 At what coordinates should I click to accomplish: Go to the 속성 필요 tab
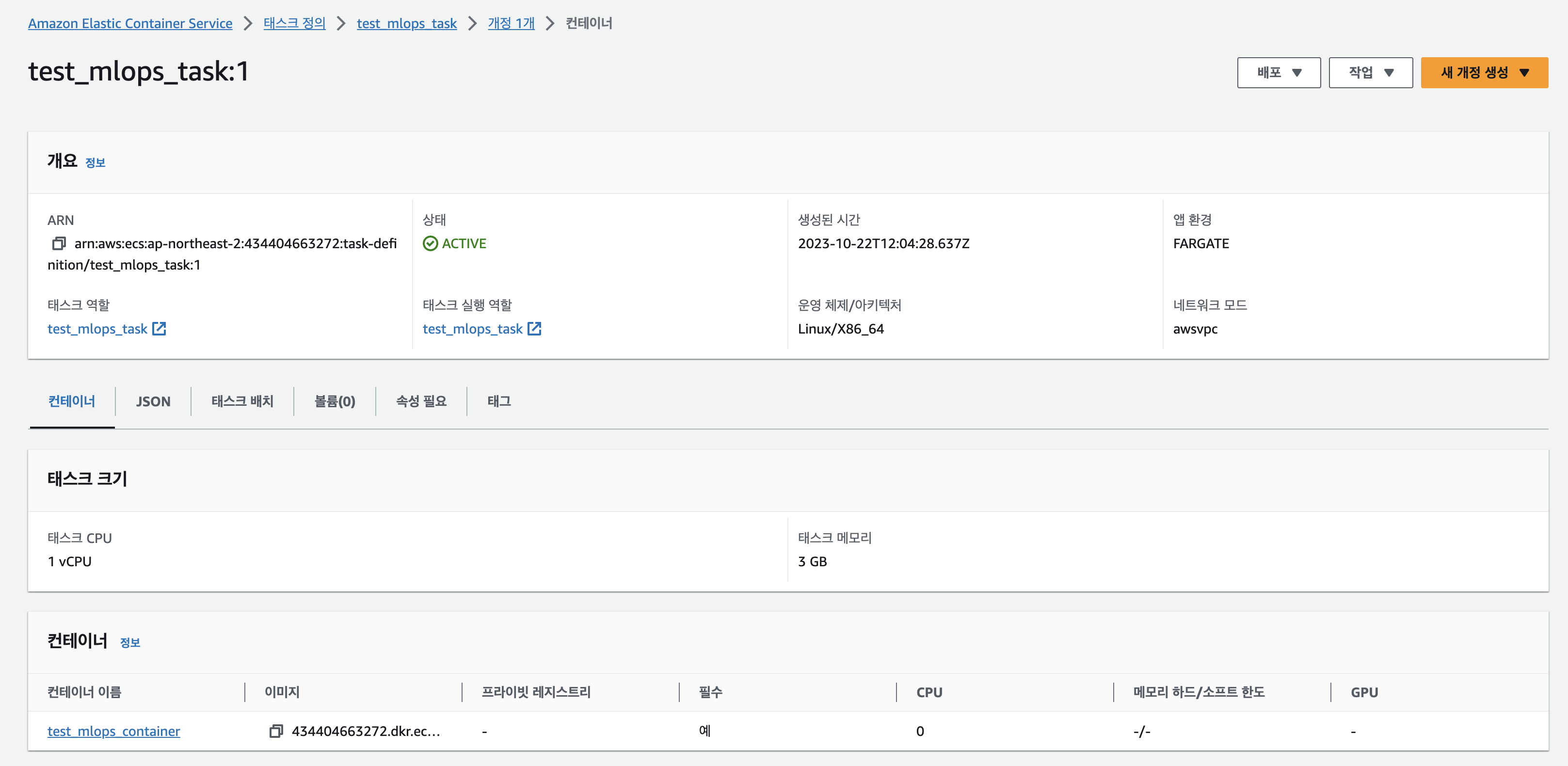421,401
